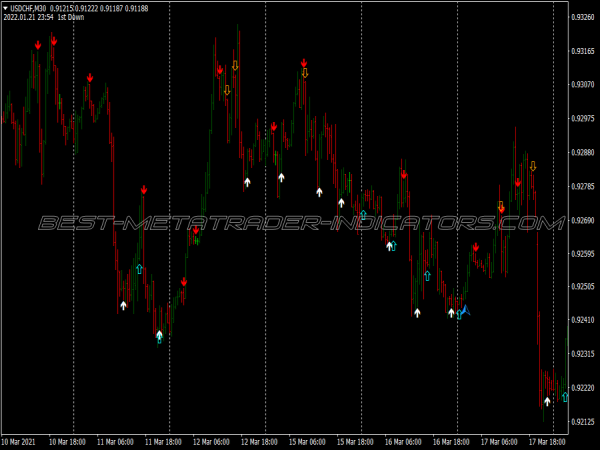
Task: Click the '16 Mar 06:00' time label
Action: click(x=403, y=442)
